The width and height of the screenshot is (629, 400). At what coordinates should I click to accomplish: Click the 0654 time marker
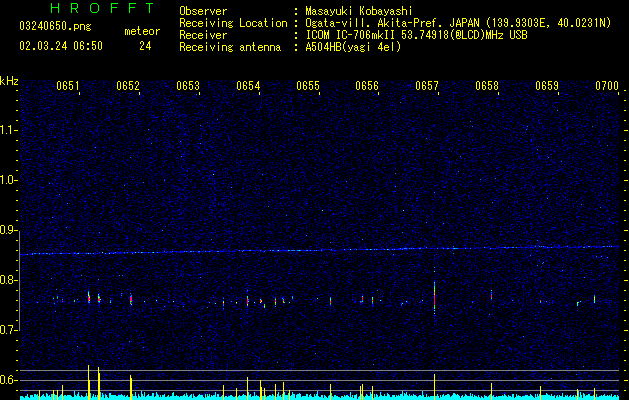click(248, 86)
